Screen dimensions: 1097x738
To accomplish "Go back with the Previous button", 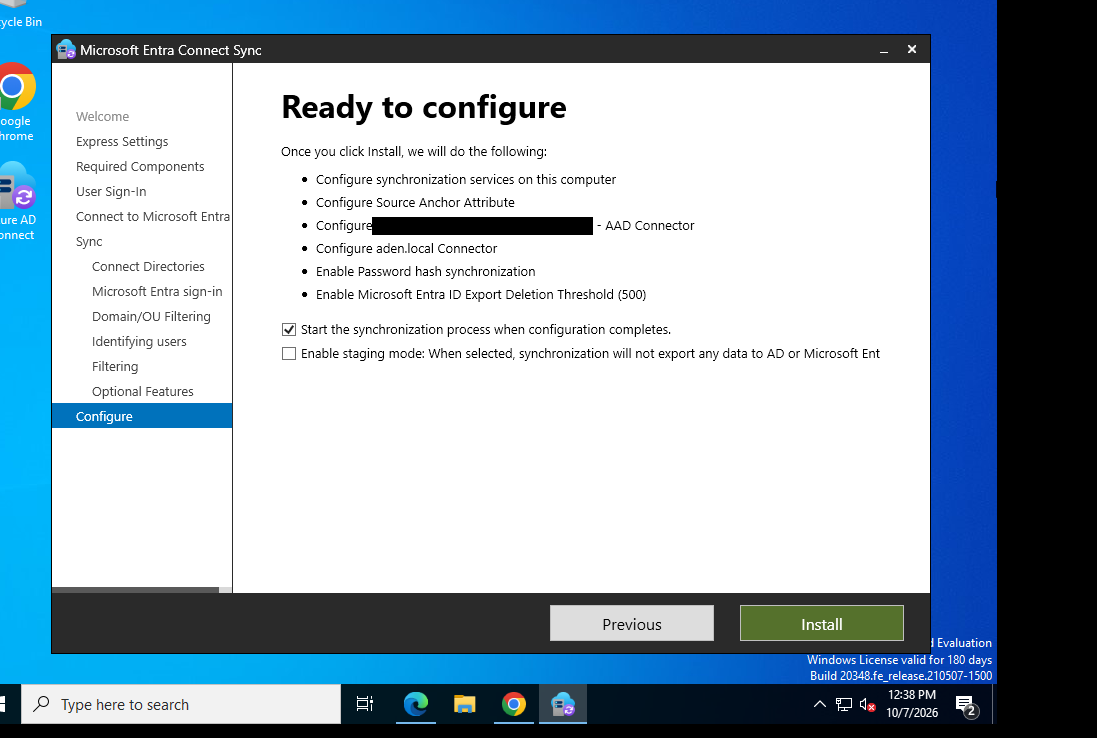I will click(632, 623).
